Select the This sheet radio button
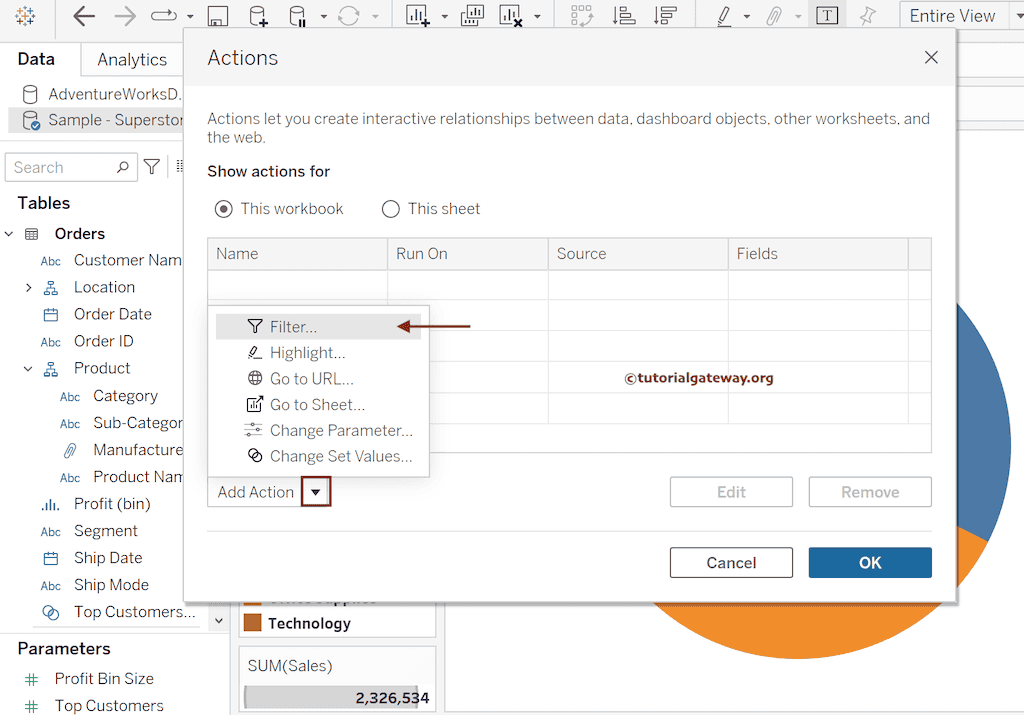 [x=391, y=209]
